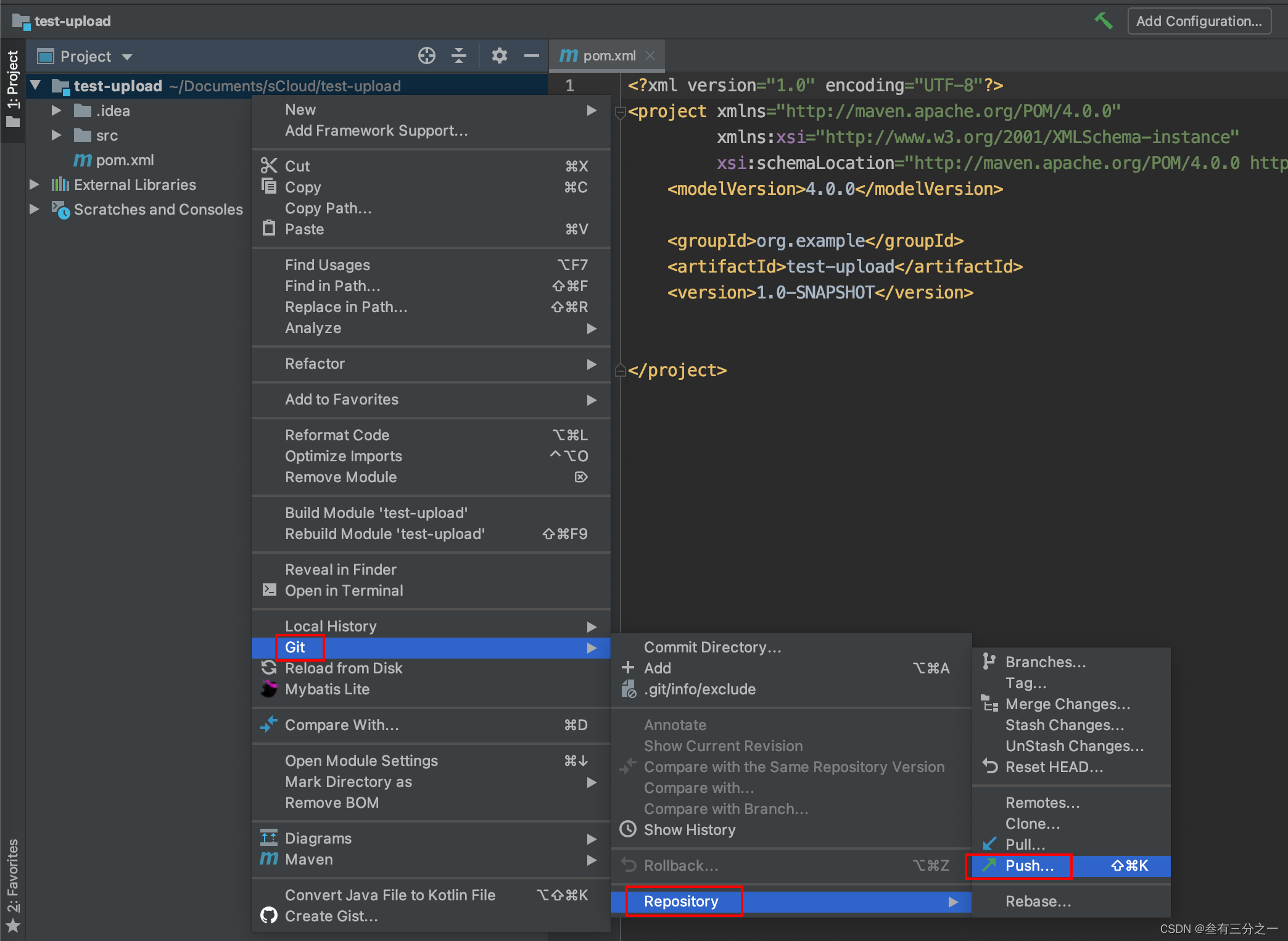Screen dimensions: 1288x941
Task: Select Pull... from the Repository submenu
Action: [1025, 845]
